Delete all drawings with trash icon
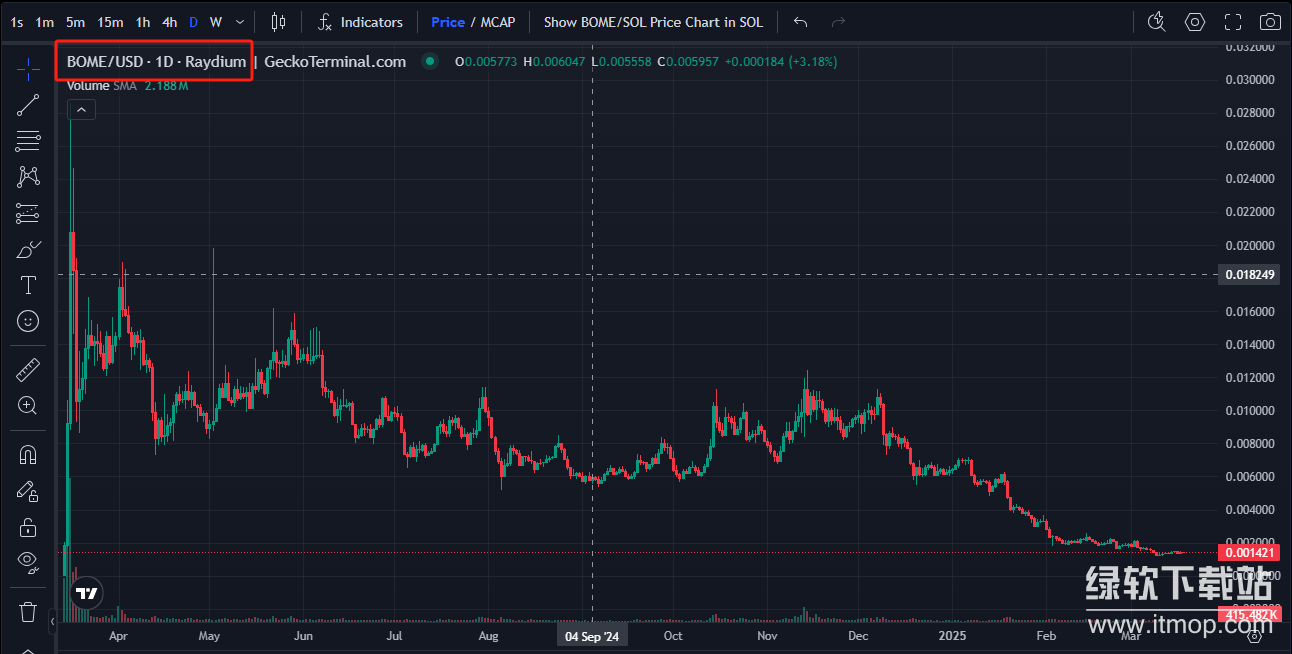The height and width of the screenshot is (654, 1292). click(28, 611)
